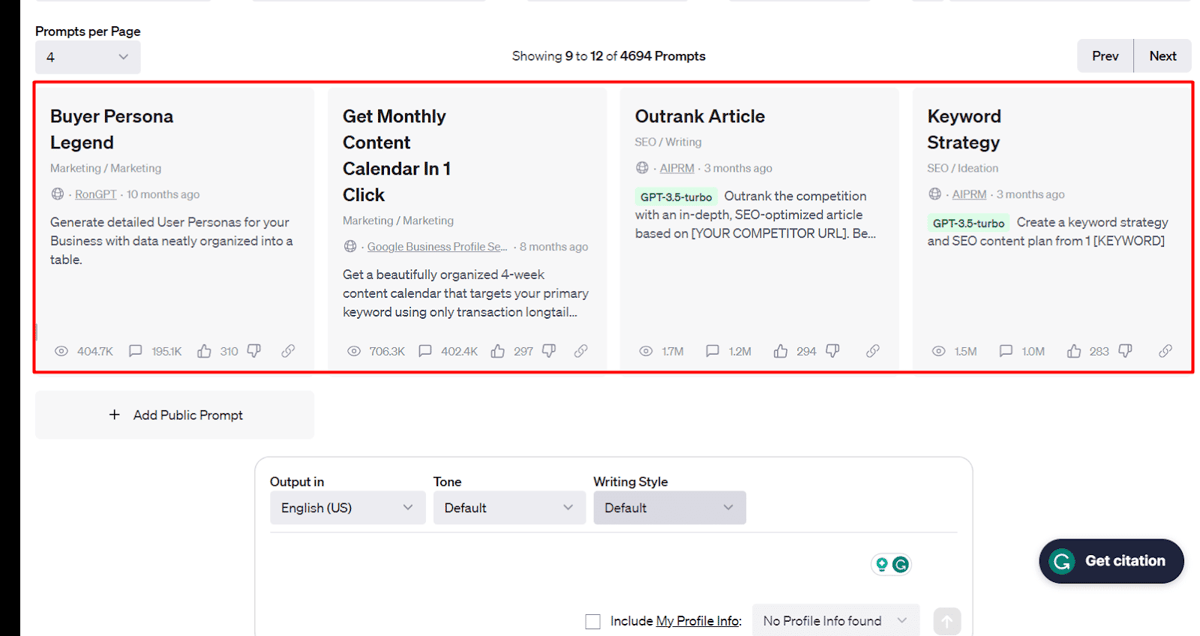The width and height of the screenshot is (1200, 636).
Task: Downvote the Outrank Article prompt
Action: pyautogui.click(x=833, y=351)
